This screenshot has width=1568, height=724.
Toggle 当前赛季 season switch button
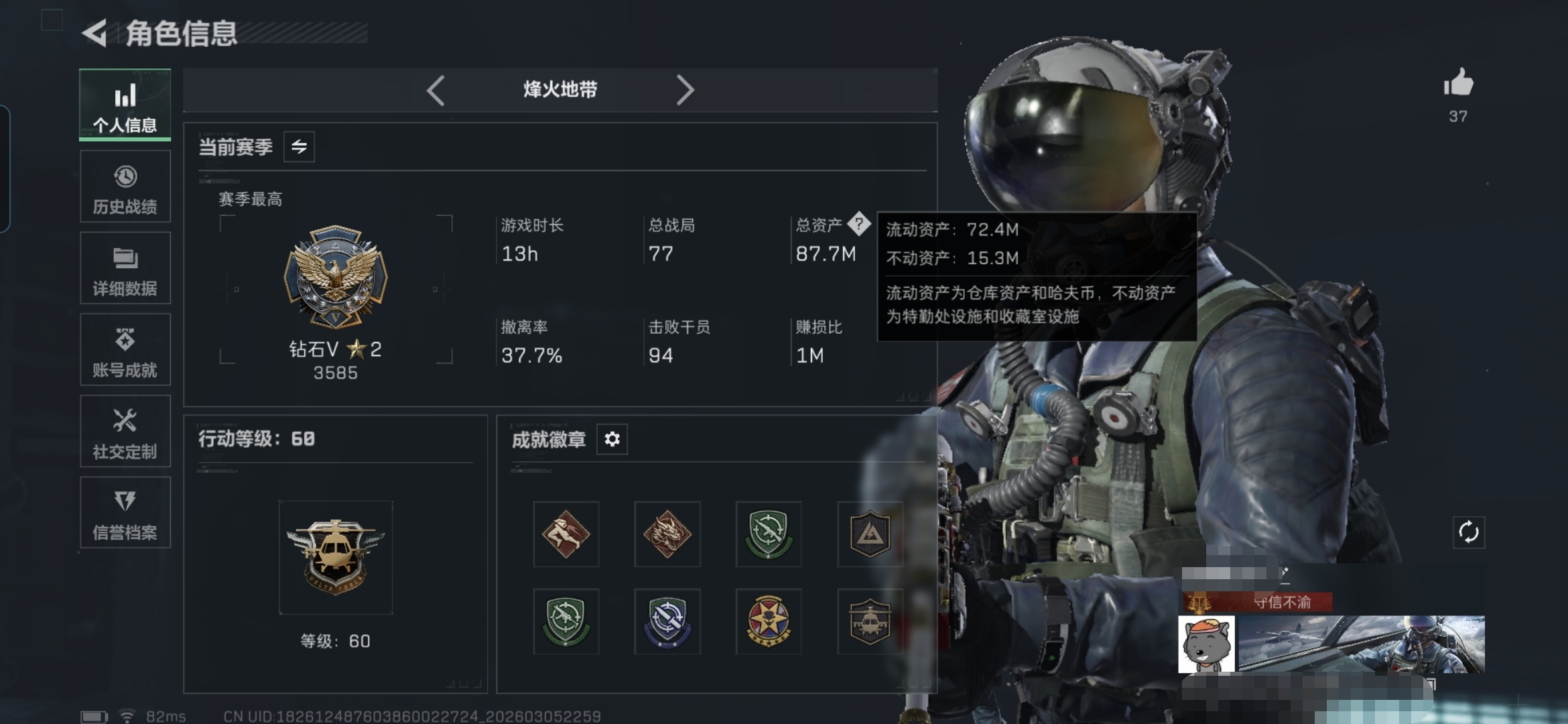click(x=299, y=146)
